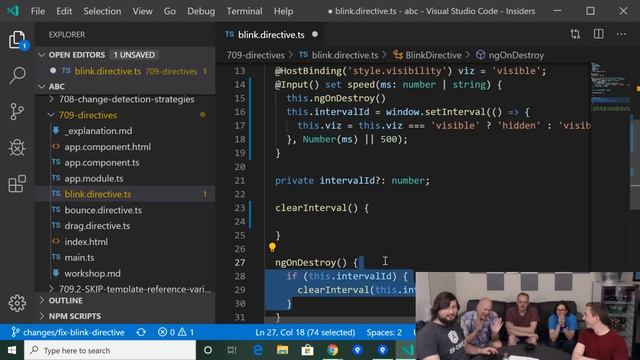Switch branch changes/fix-blink-directive
This screenshot has height=360, width=640.
click(x=68, y=332)
